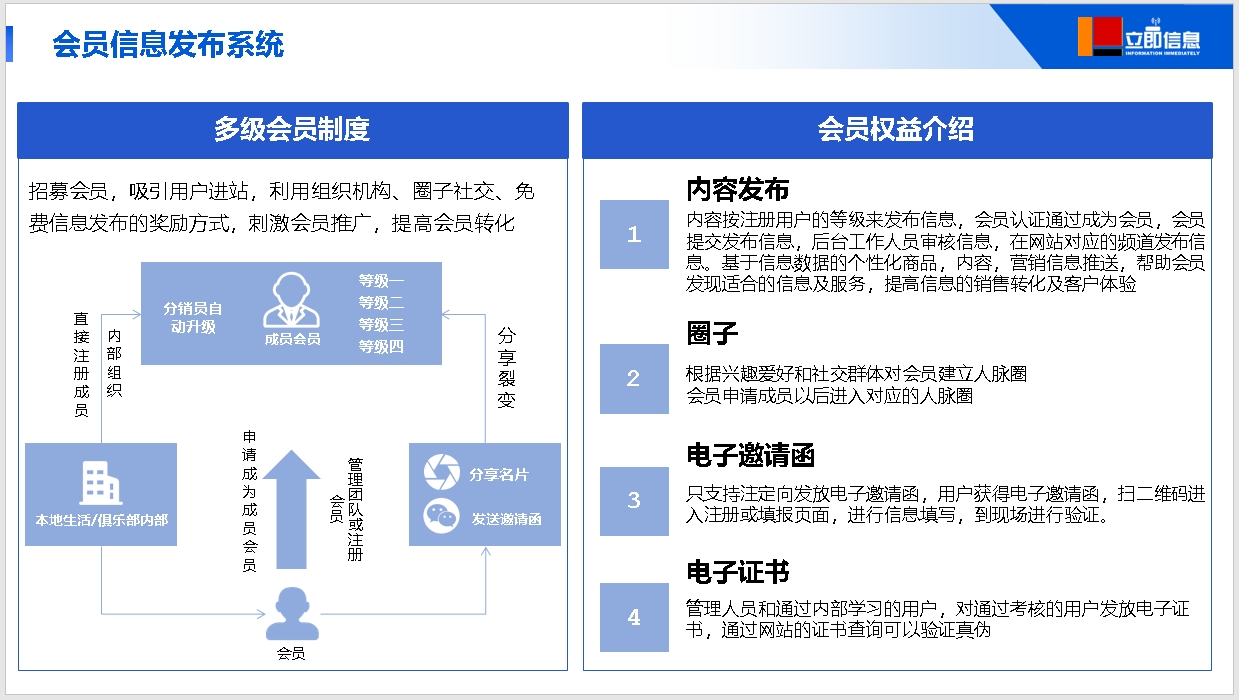This screenshot has width=1239, height=700.
Task: Click the vertical text 申请成为成员会员
Action: point(249,502)
